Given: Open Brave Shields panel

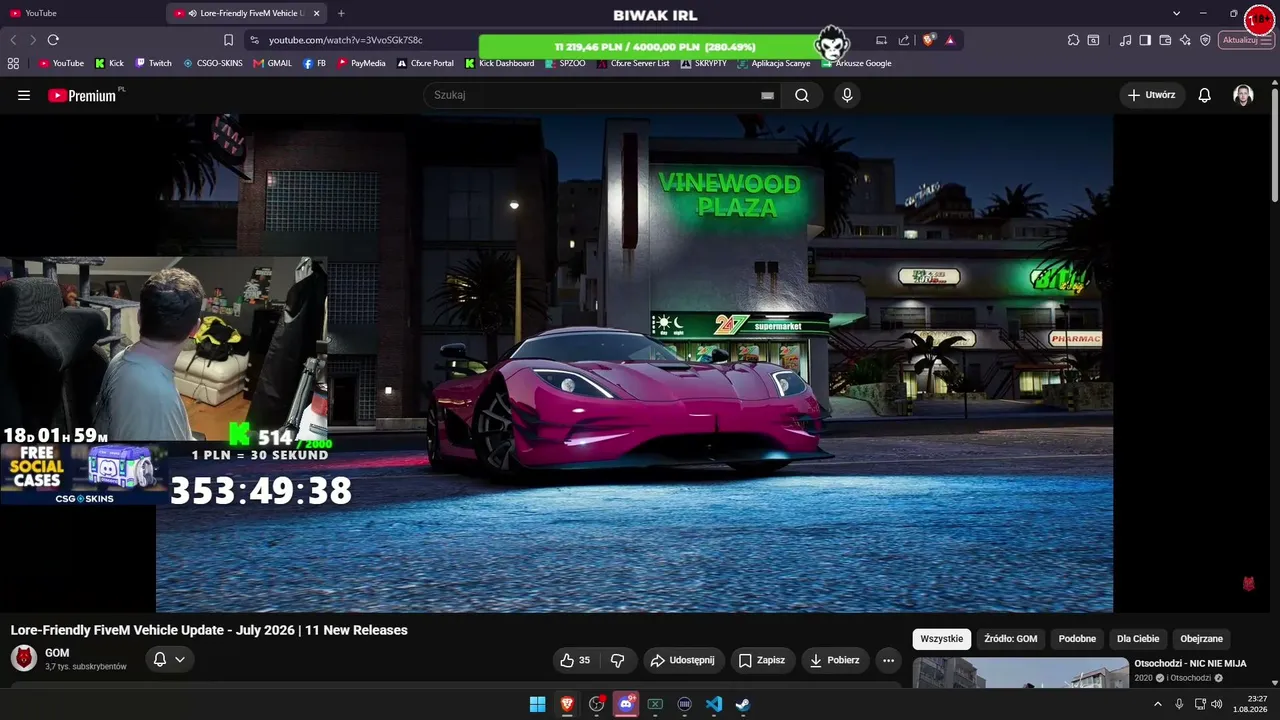Looking at the screenshot, I should tap(929, 40).
